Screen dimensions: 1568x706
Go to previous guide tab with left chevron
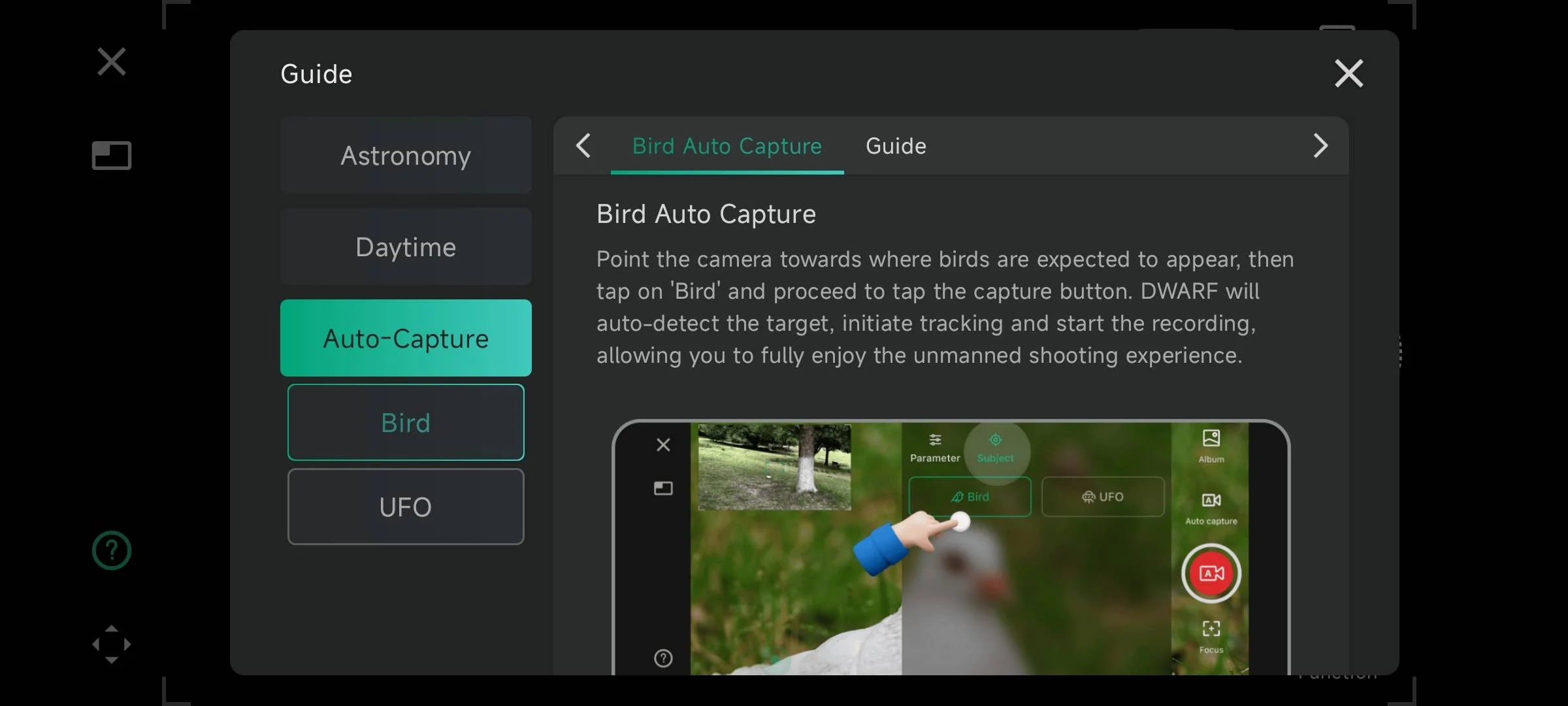[x=583, y=146]
